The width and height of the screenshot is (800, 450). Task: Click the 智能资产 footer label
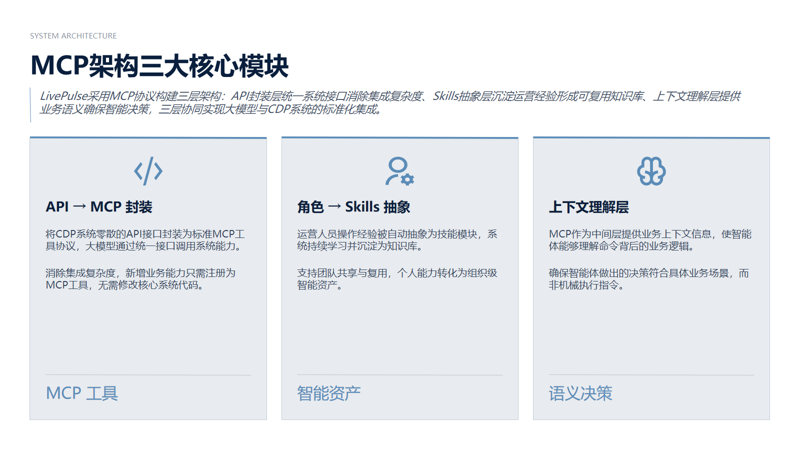329,393
